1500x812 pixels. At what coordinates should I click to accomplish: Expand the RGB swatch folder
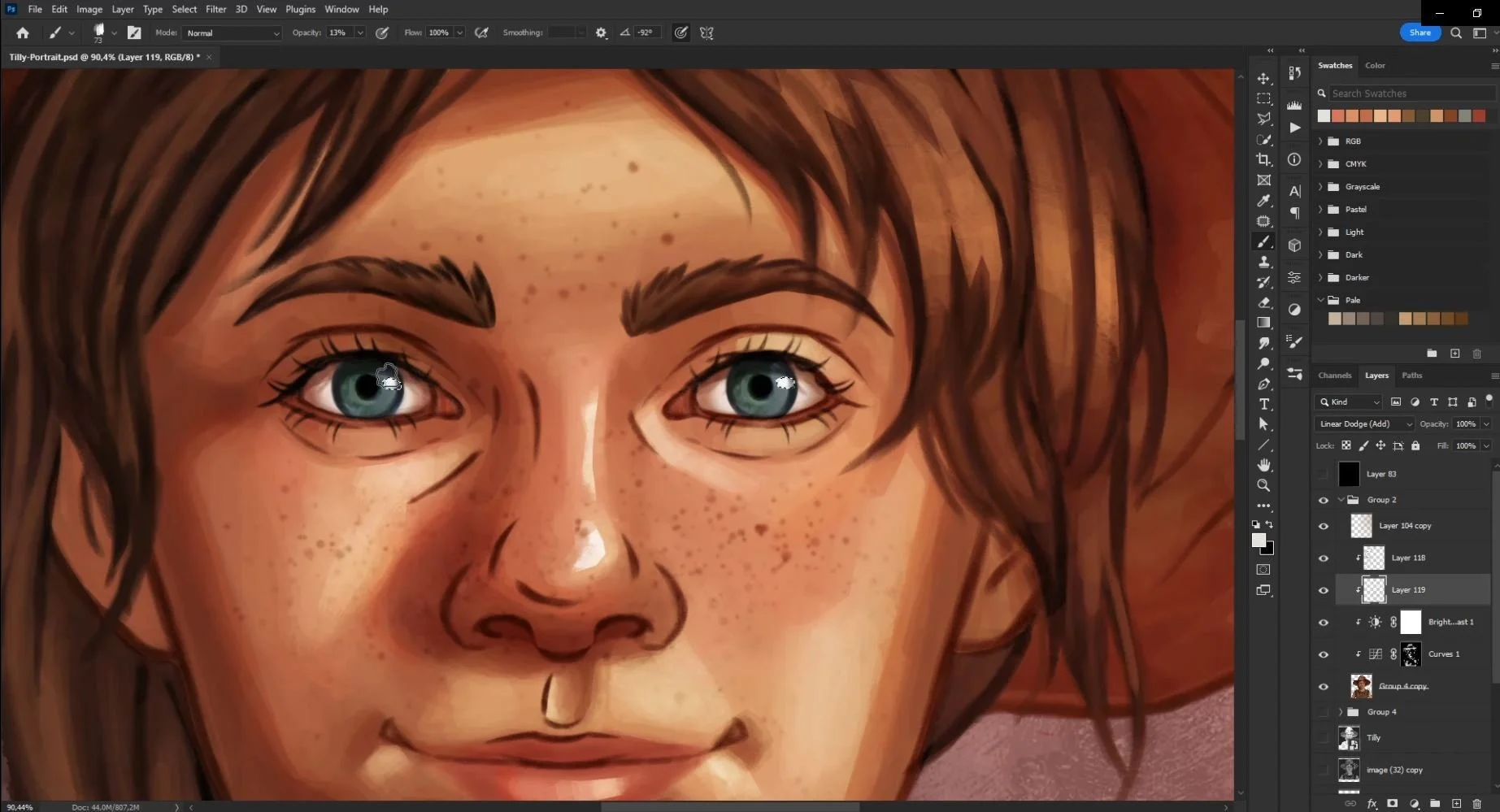[1320, 141]
